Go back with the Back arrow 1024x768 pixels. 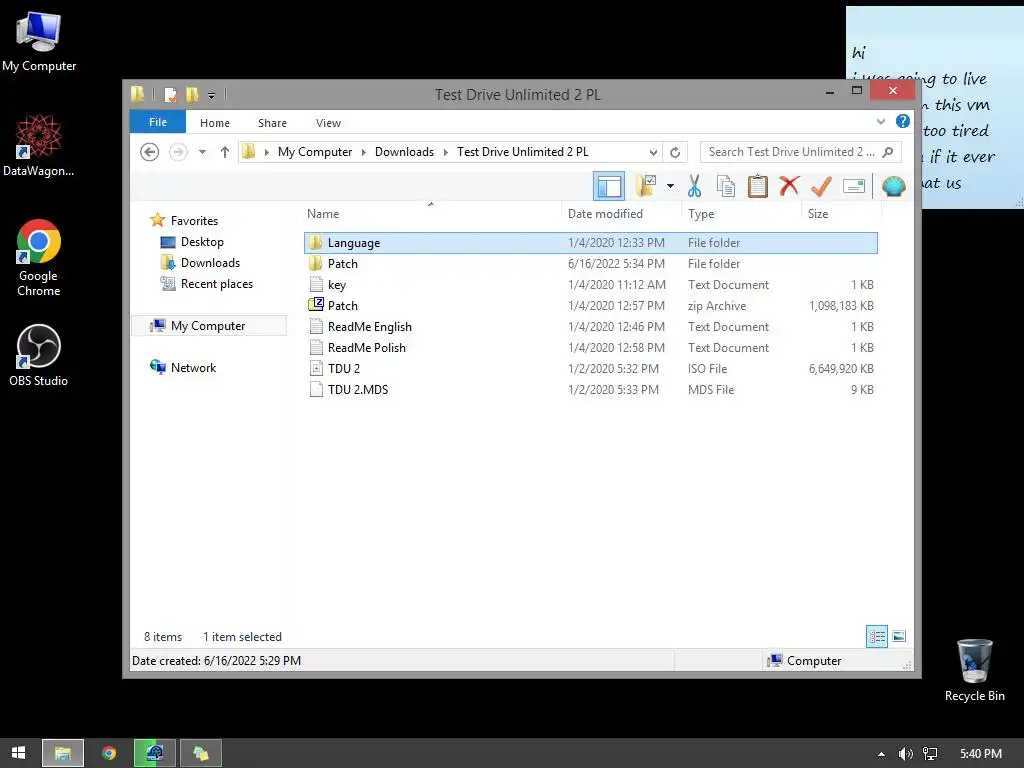click(150, 152)
